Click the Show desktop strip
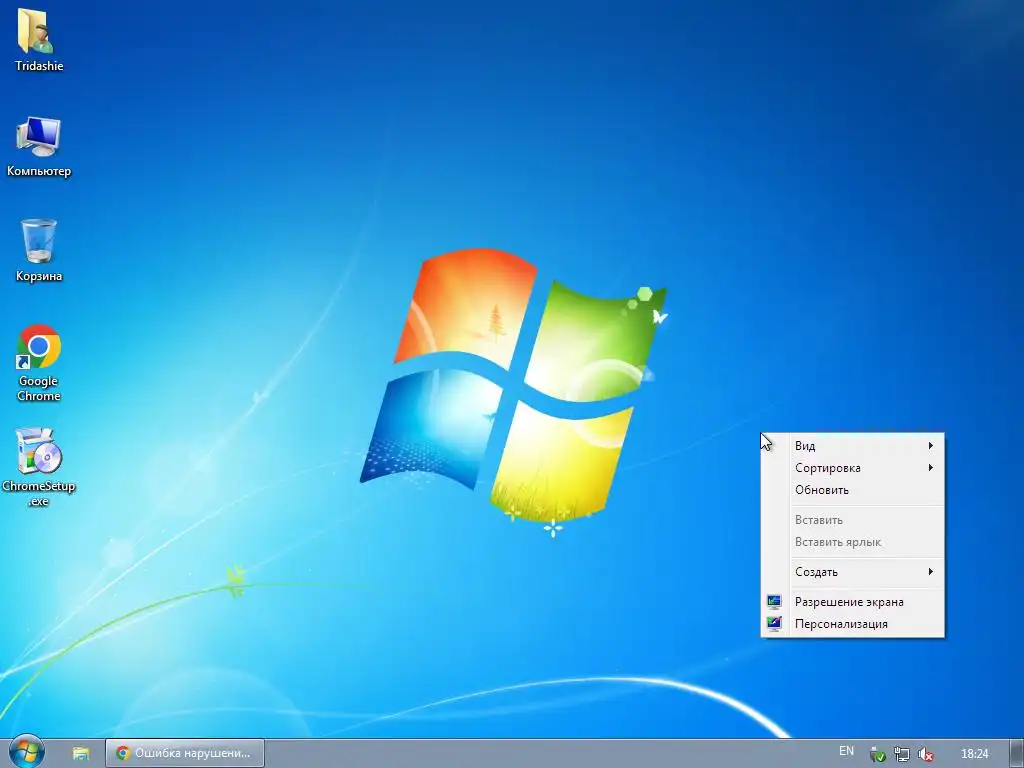This screenshot has width=1024, height=768. 1017,753
